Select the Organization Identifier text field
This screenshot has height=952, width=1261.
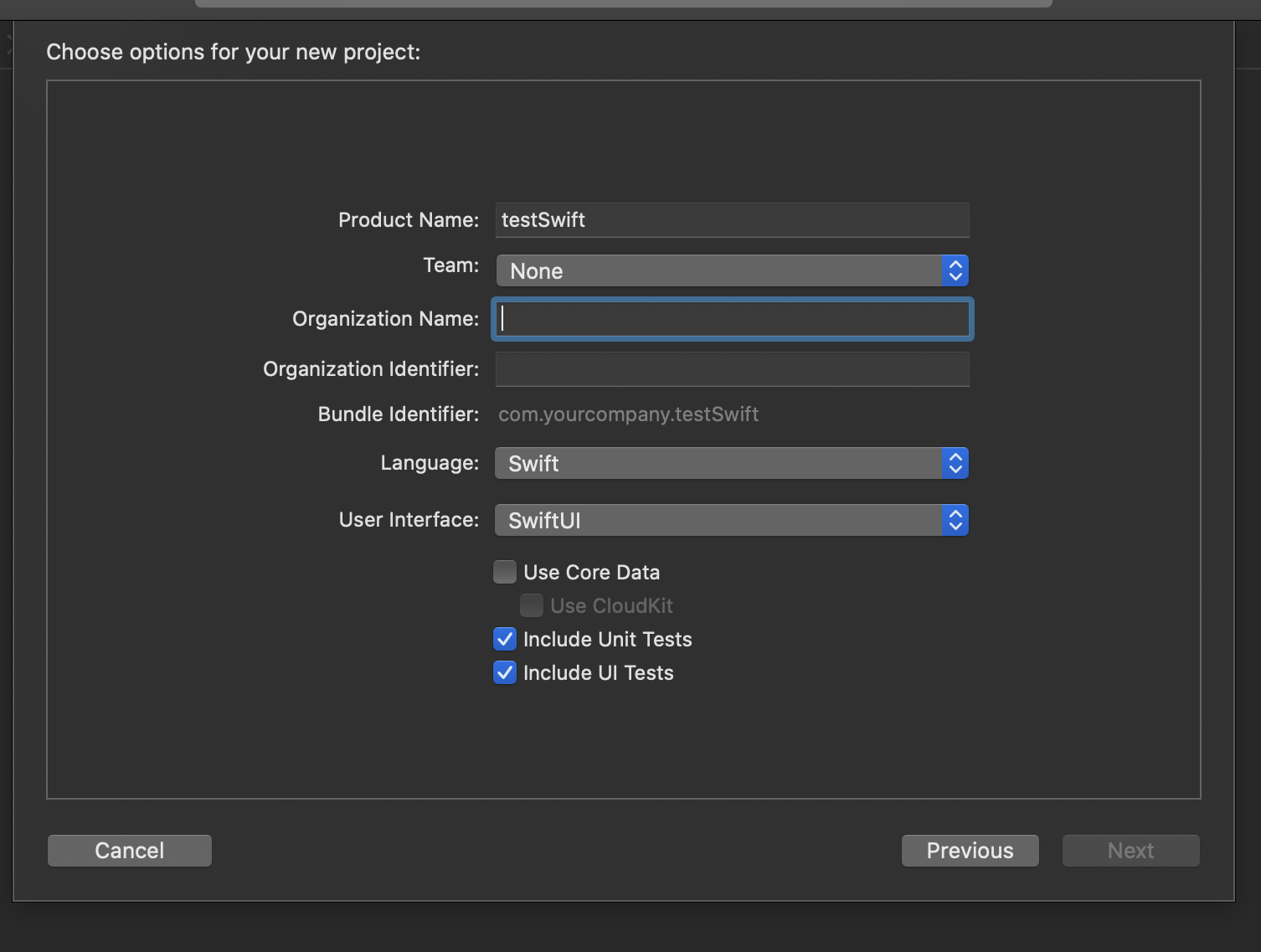click(x=732, y=369)
